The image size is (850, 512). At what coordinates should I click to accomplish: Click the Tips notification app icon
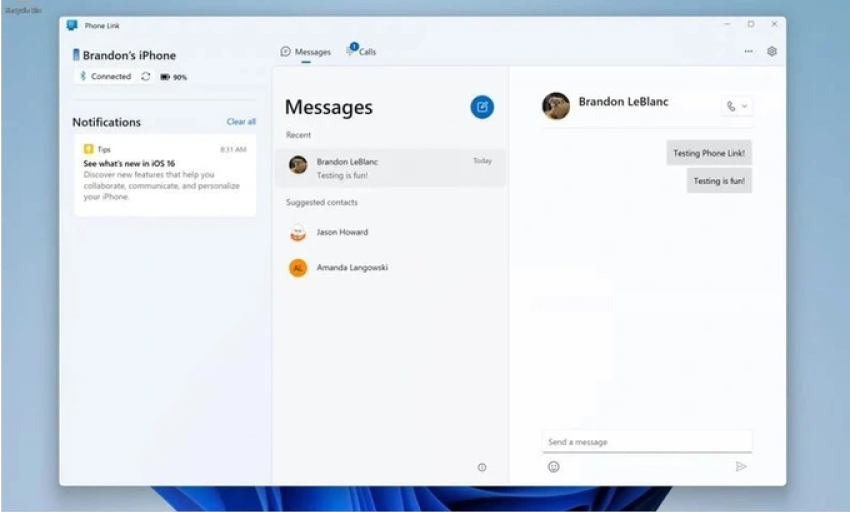(x=88, y=149)
